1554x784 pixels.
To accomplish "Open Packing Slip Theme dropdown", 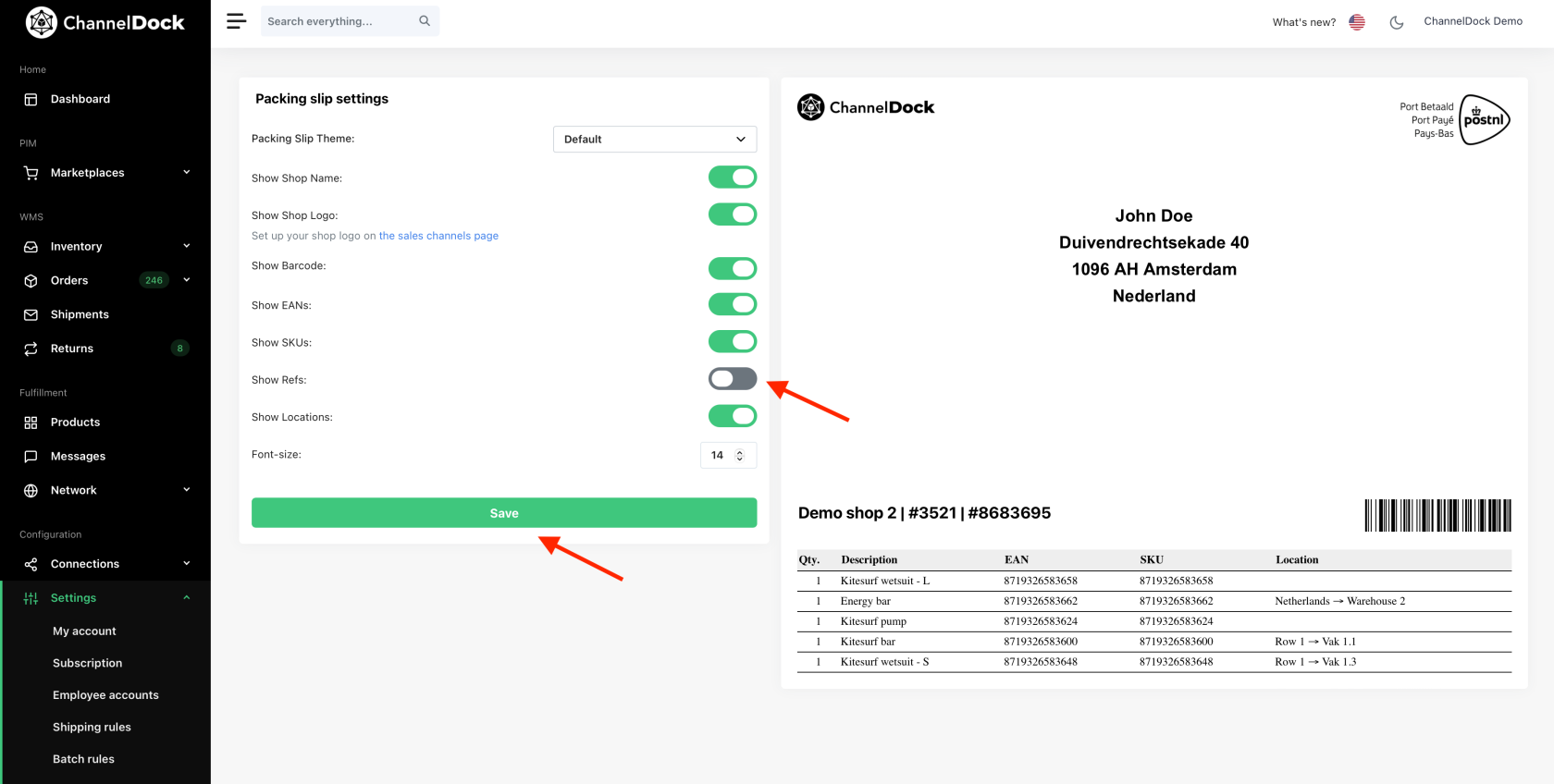I will point(655,139).
